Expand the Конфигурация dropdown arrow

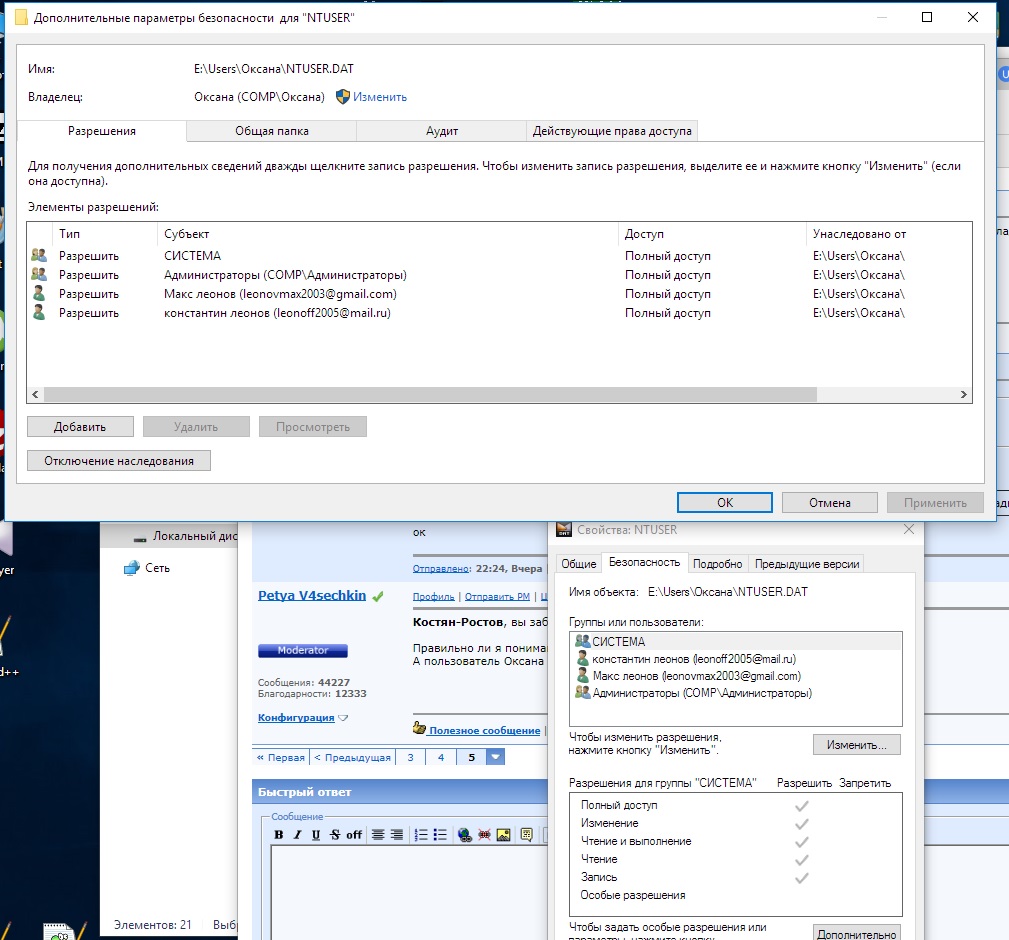pyautogui.click(x=343, y=718)
